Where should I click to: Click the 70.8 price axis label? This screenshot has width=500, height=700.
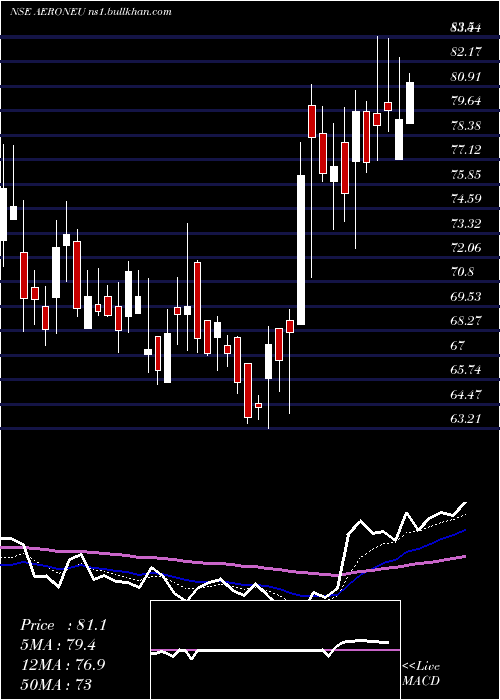(x=462, y=272)
